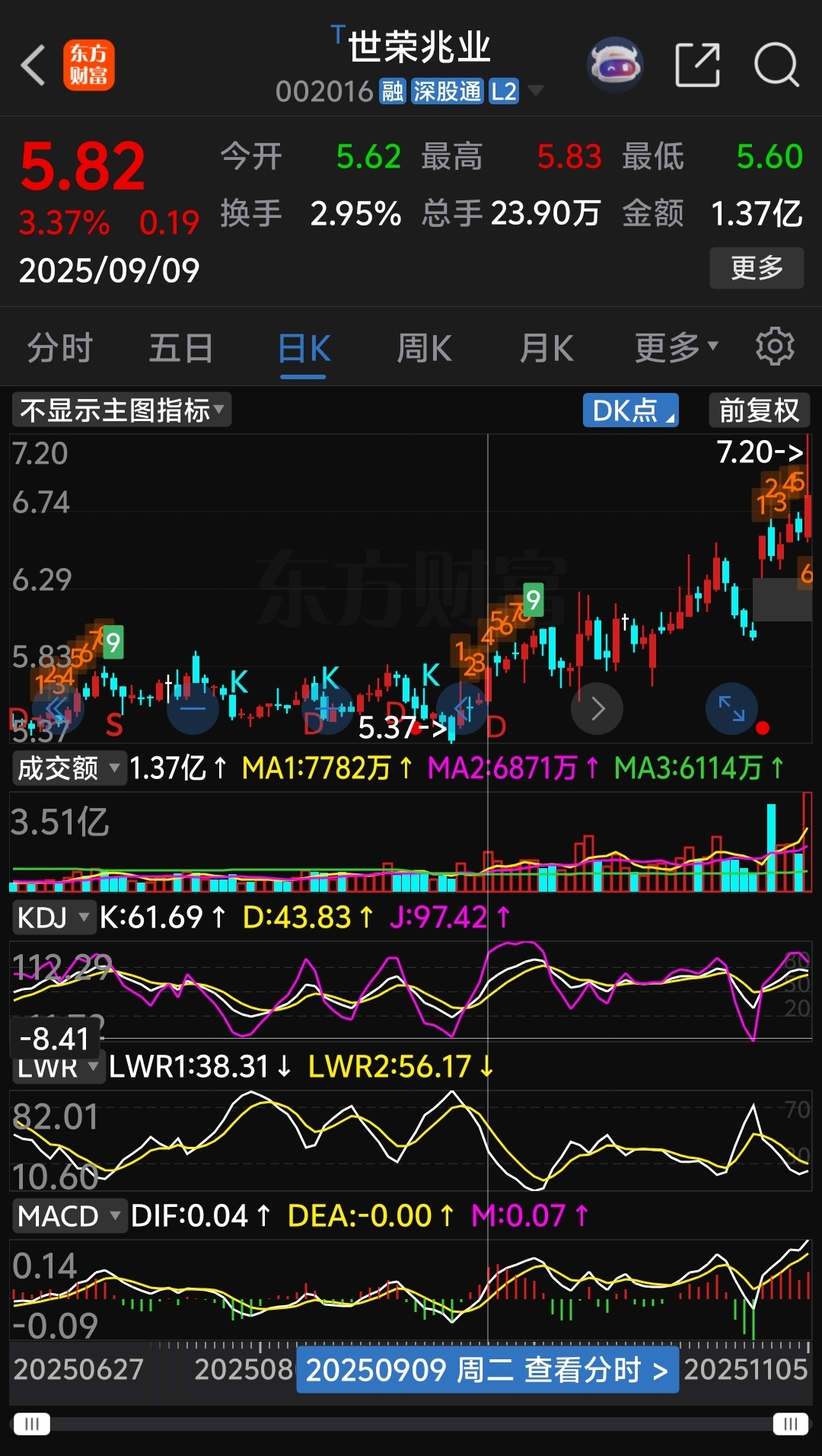Tap the 7.20-> high price label

[x=760, y=452]
